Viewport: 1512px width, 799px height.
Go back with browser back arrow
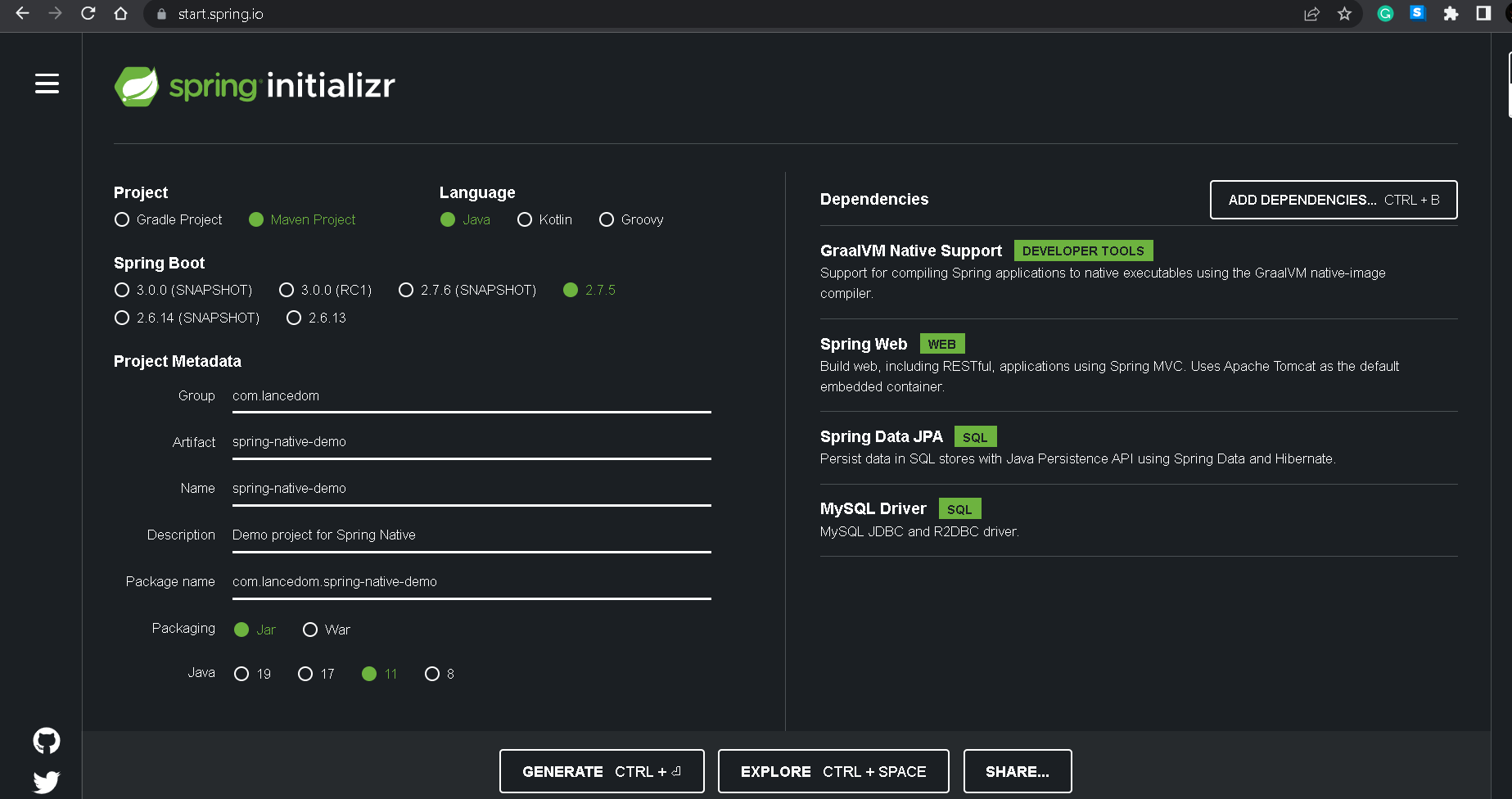[x=22, y=13]
